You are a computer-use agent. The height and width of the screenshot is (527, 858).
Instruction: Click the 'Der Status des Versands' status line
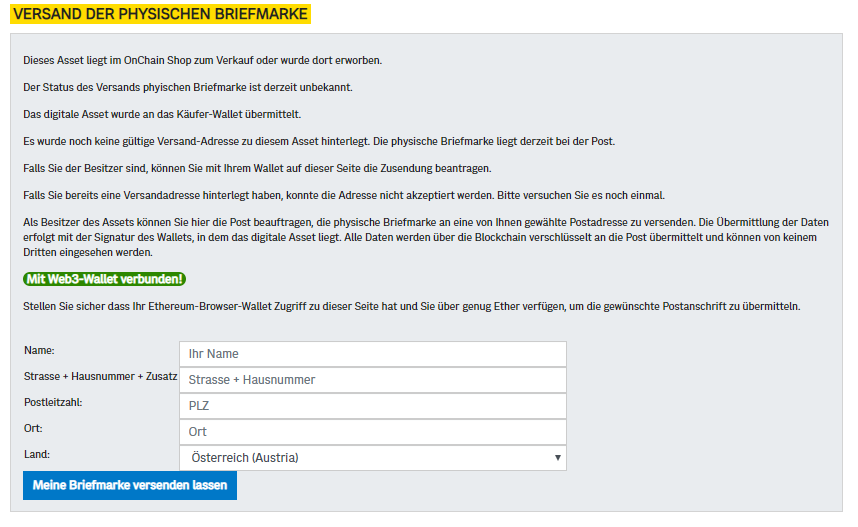(x=188, y=88)
